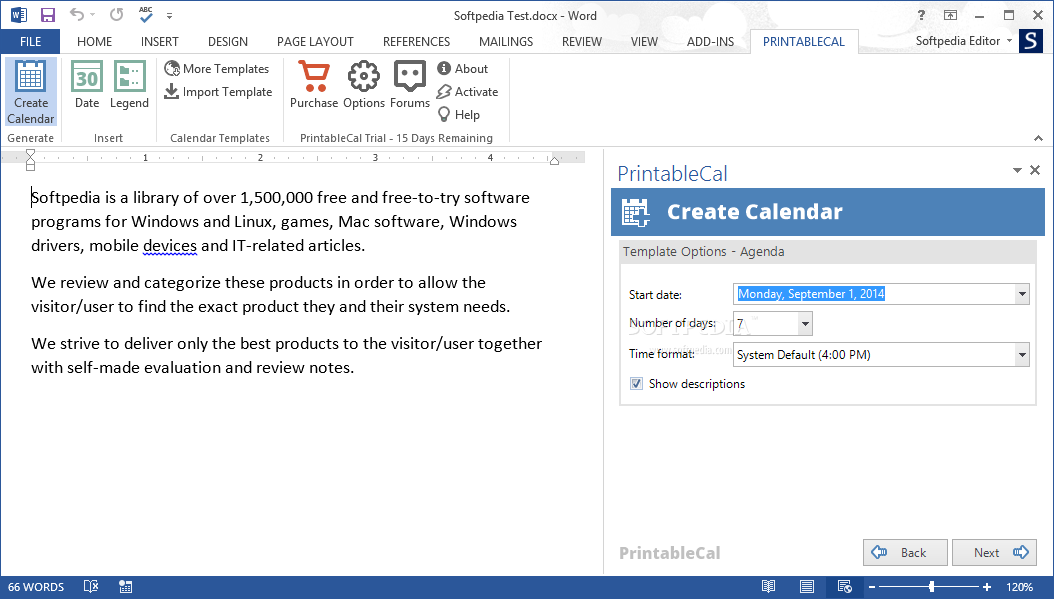Viewport: 1054px width, 599px height.
Task: Close the PrintableCal task pane
Action: (1035, 170)
